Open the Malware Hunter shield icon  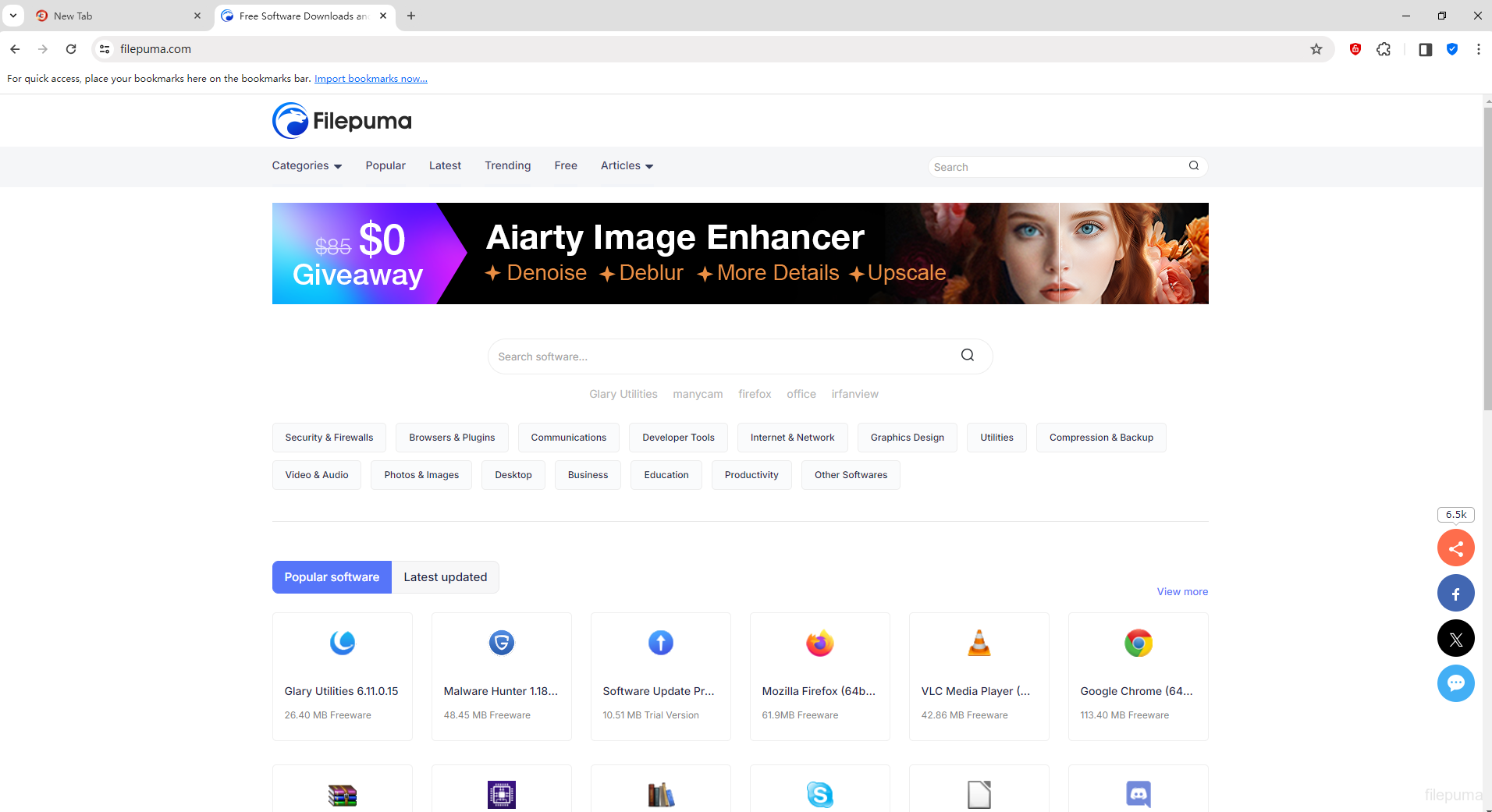click(501, 643)
